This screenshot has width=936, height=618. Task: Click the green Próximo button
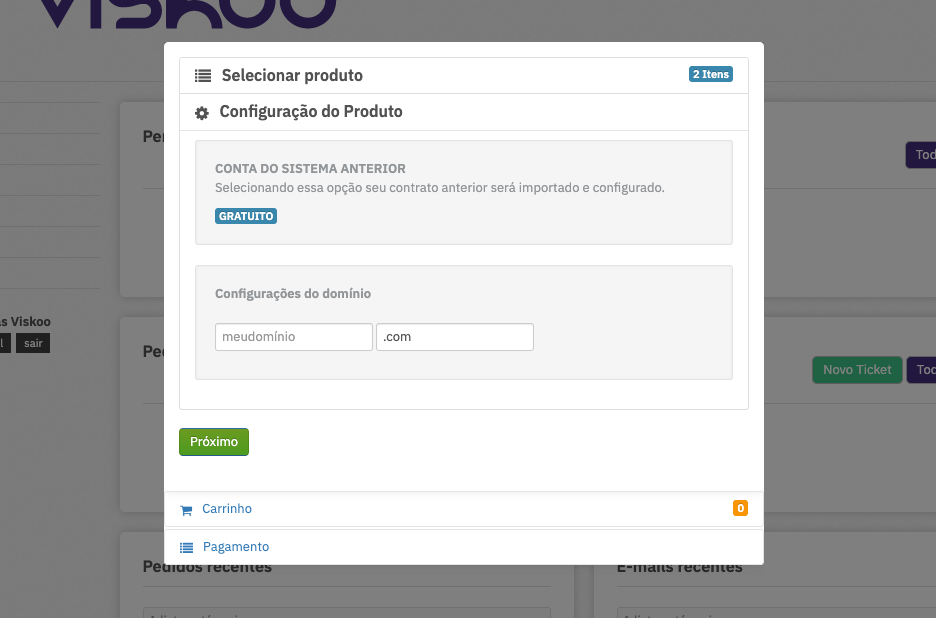[x=214, y=442]
